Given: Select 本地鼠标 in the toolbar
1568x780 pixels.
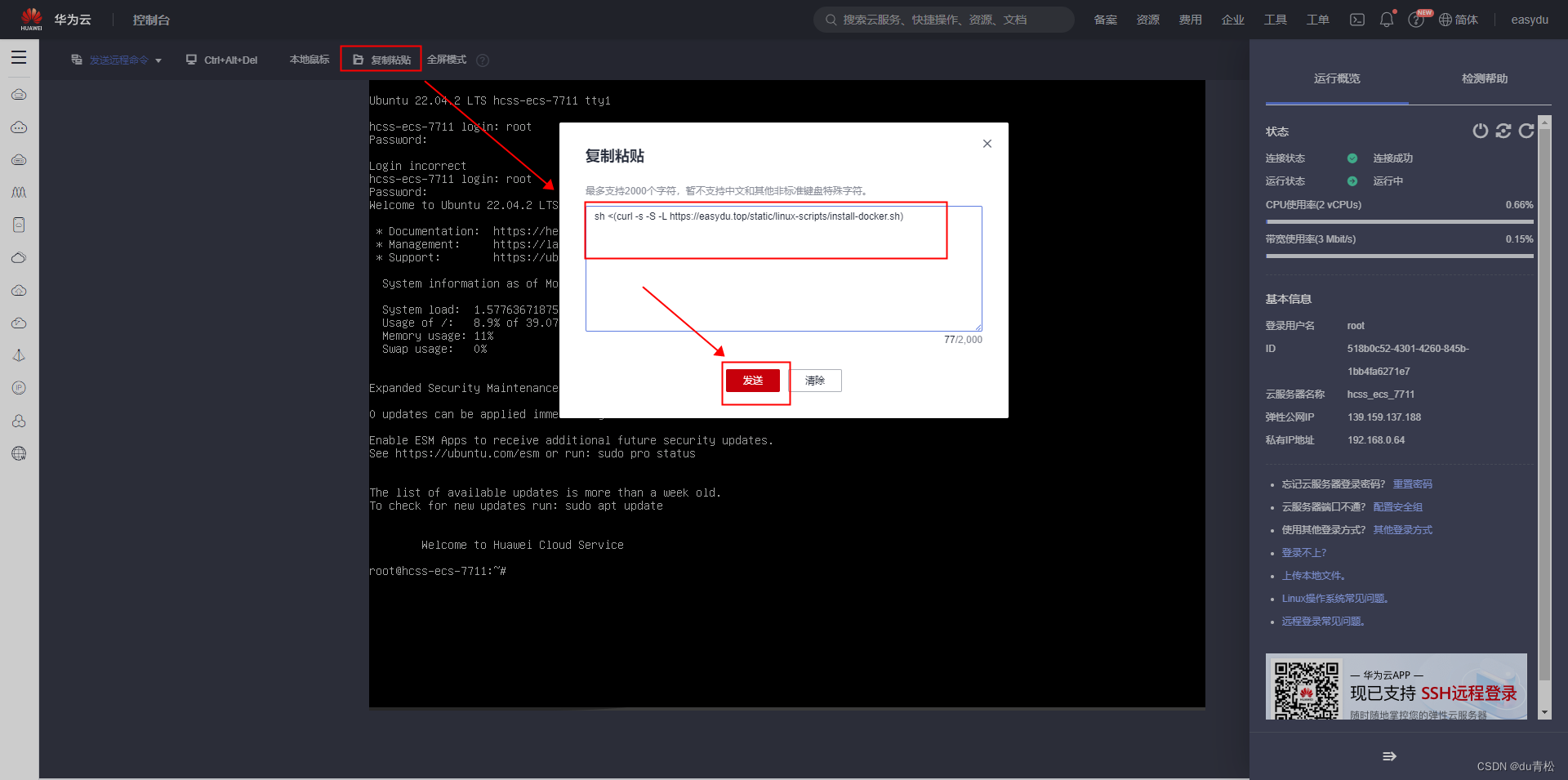Looking at the screenshot, I should (x=310, y=60).
